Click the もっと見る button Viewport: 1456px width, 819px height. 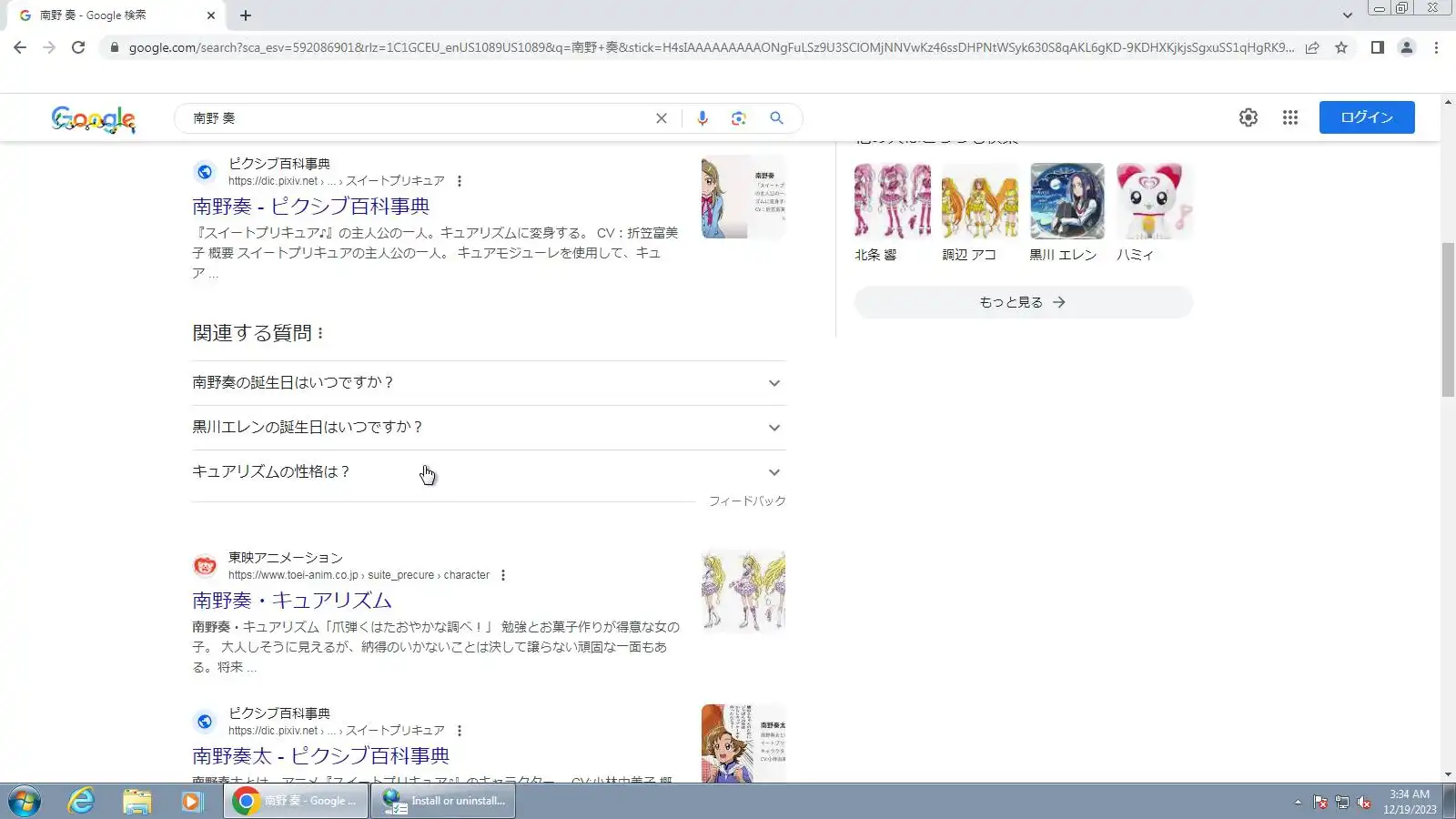[x=1024, y=302]
